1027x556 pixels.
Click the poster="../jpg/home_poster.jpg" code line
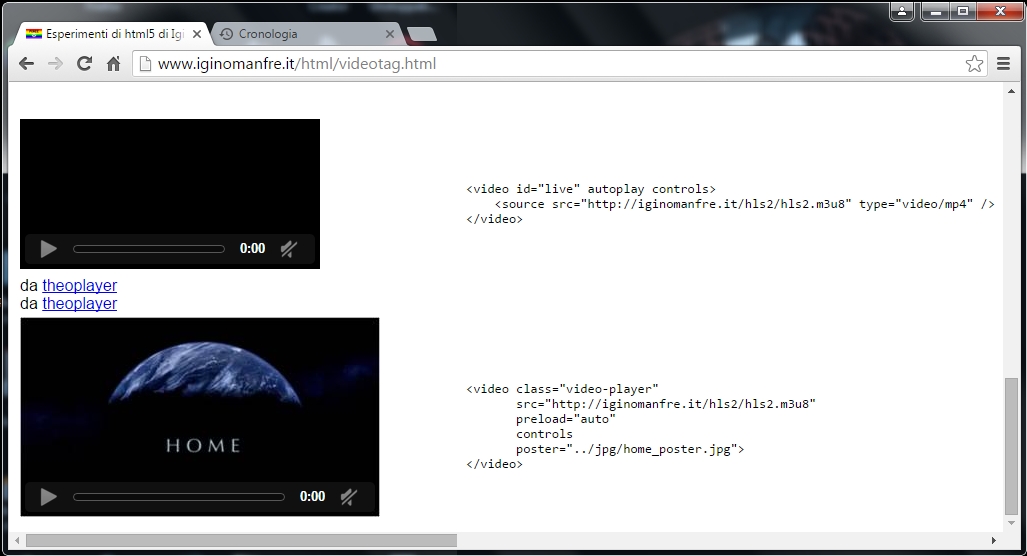point(629,449)
